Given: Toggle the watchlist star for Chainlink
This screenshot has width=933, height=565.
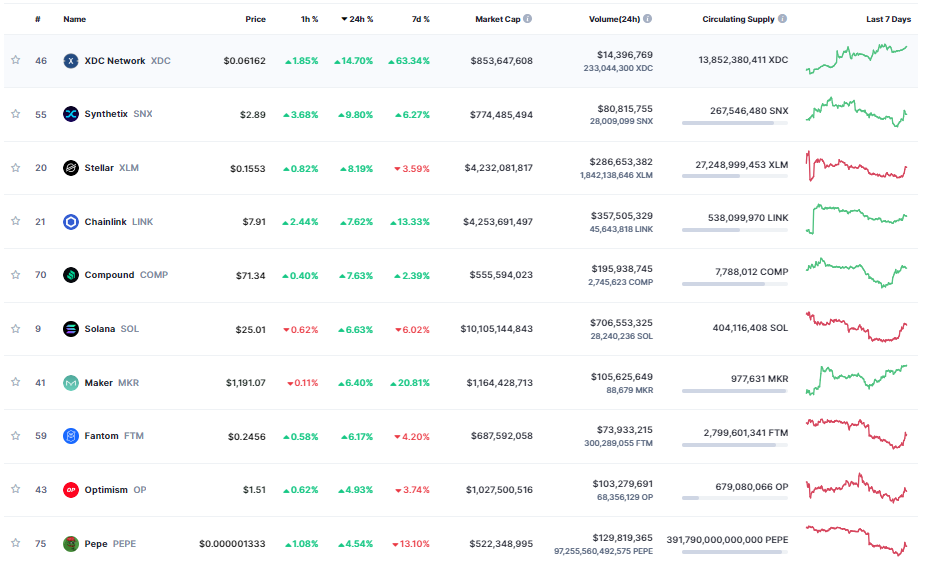Looking at the screenshot, I should click(x=16, y=221).
